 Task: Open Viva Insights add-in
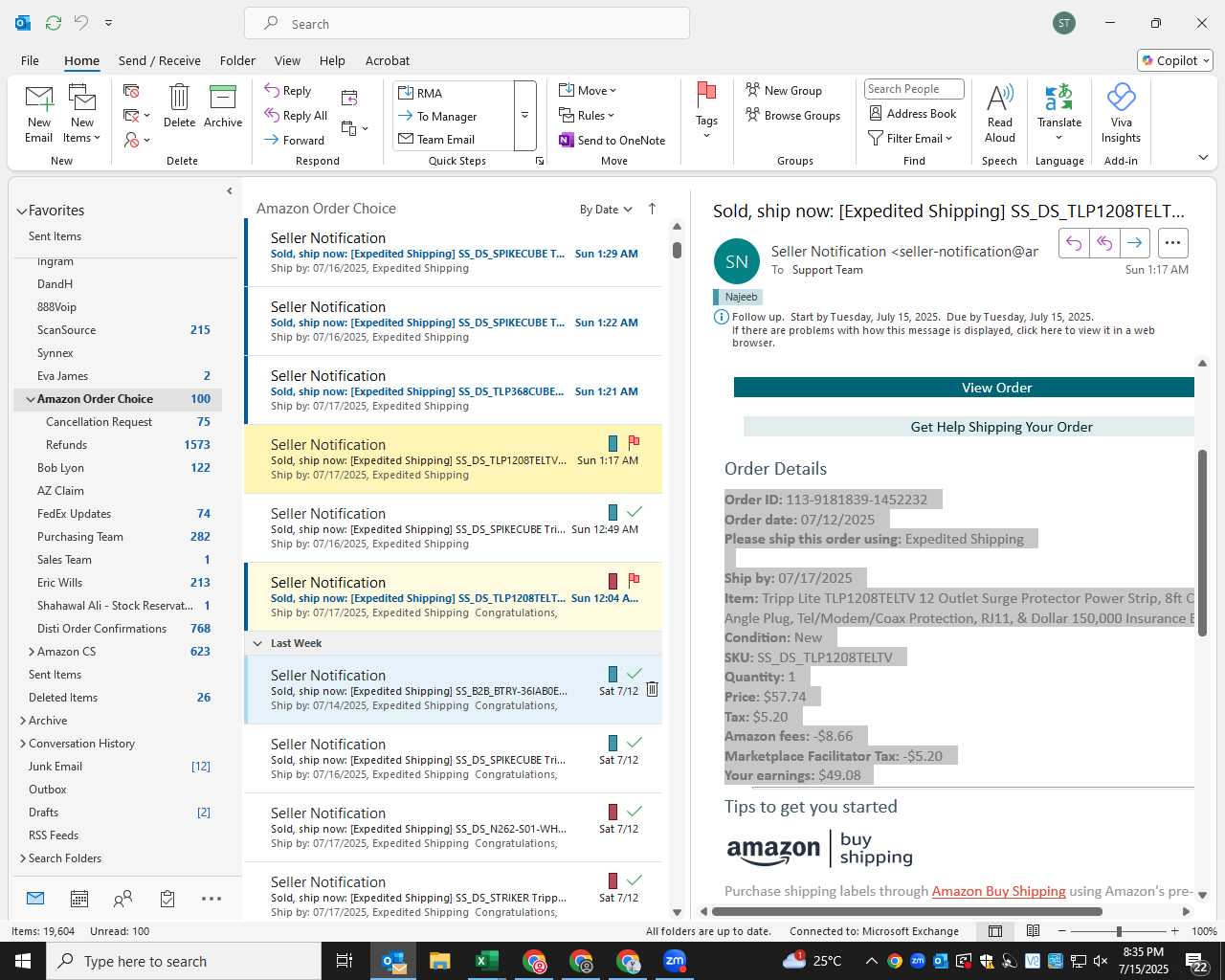point(1121,114)
